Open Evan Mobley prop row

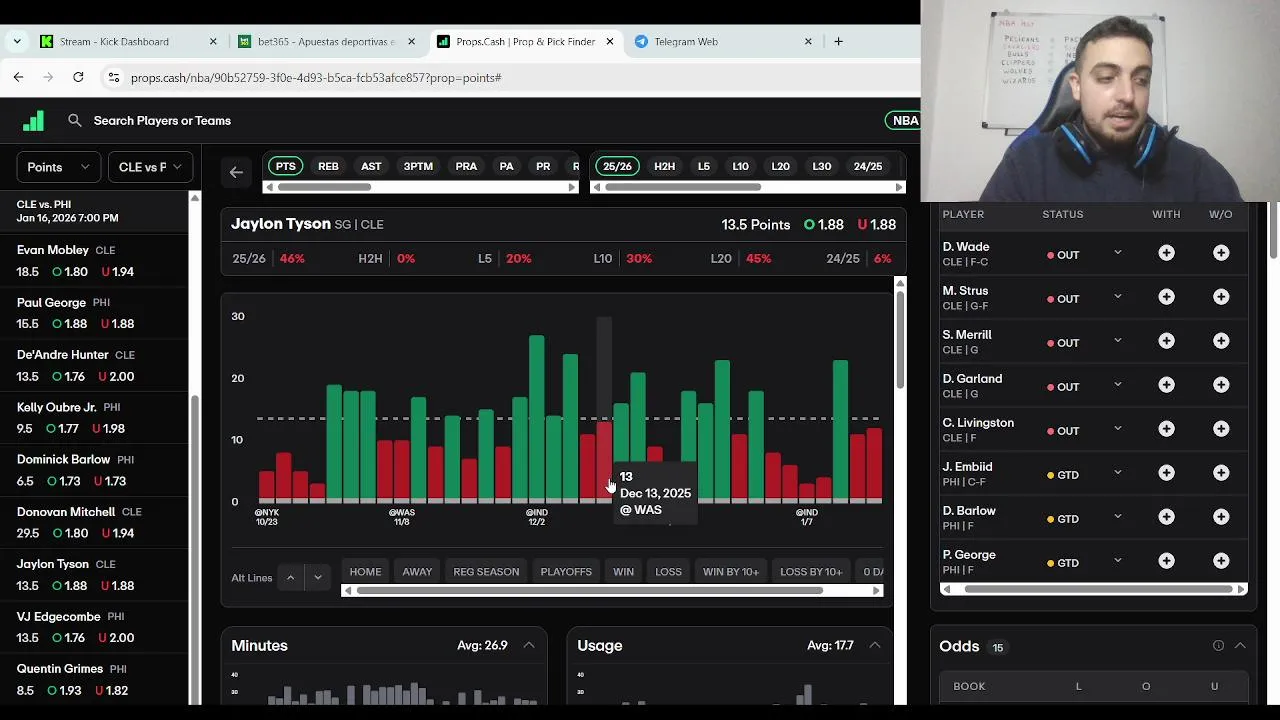94,261
